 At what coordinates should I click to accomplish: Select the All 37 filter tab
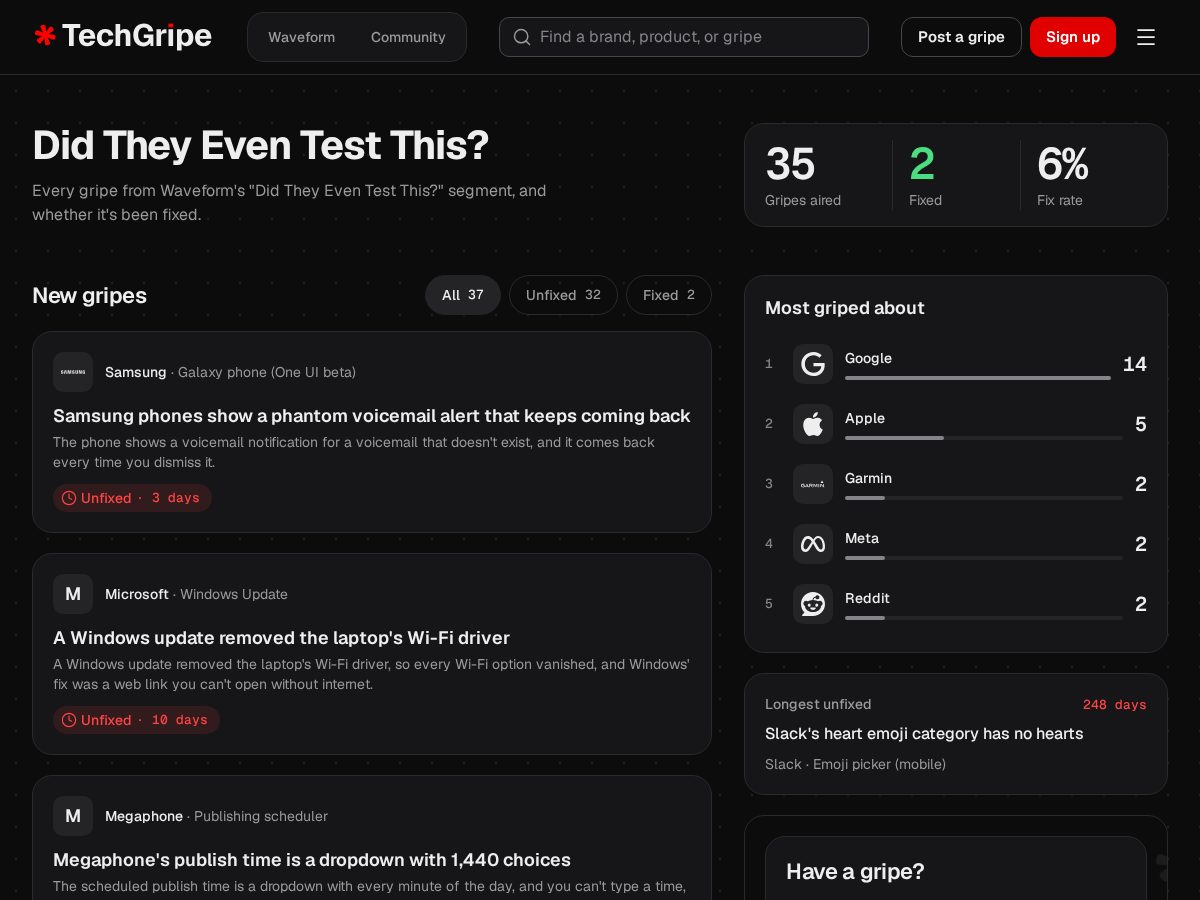(463, 295)
